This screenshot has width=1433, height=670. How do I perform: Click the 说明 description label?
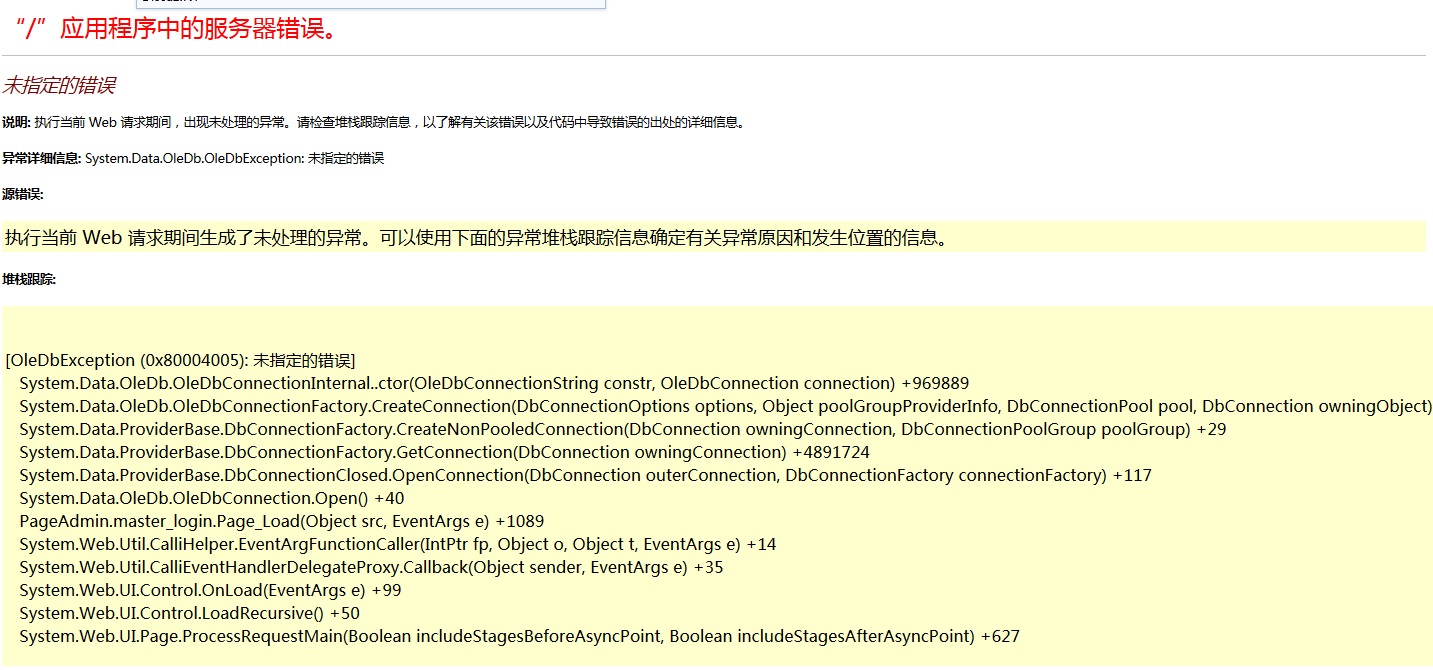pos(16,122)
